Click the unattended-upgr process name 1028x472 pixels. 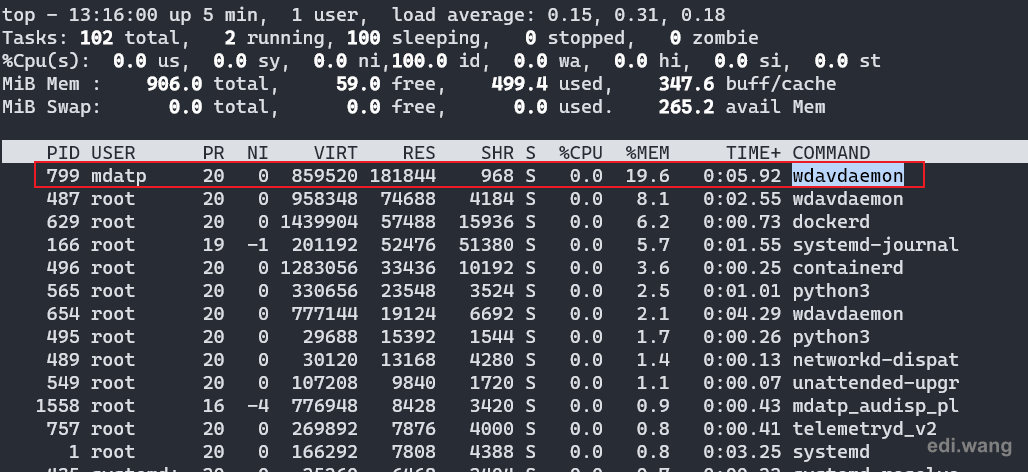point(875,383)
